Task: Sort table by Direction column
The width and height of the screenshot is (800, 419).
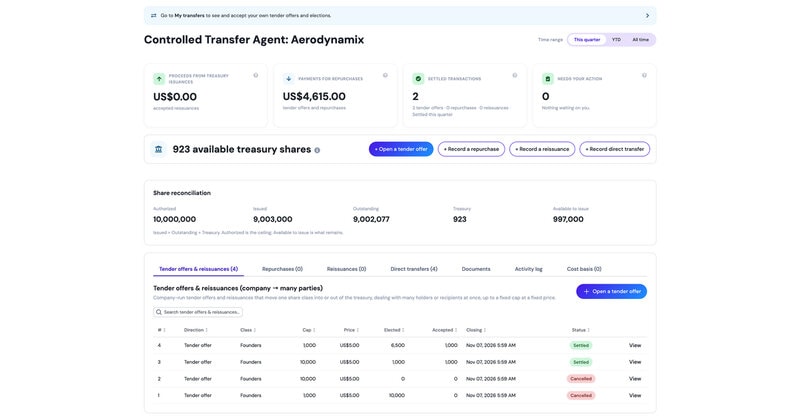Action: [x=195, y=330]
